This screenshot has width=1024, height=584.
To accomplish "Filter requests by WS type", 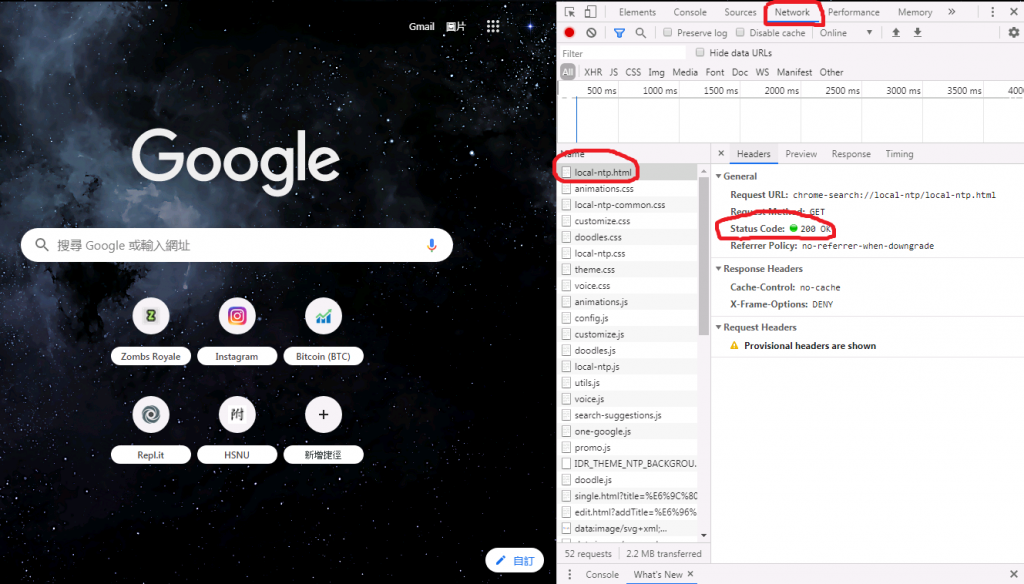I will coord(762,72).
